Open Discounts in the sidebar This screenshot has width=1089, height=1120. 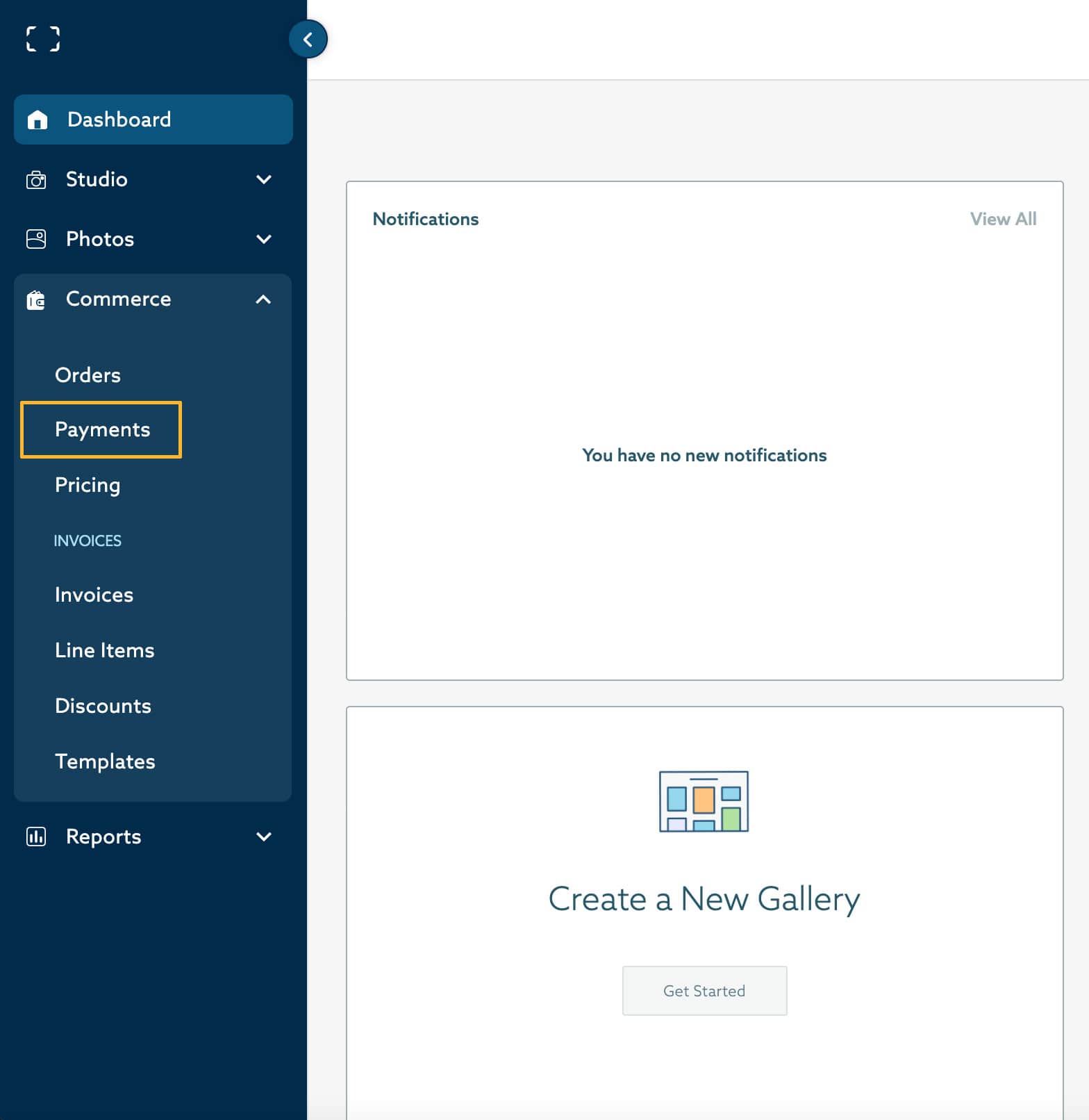coord(103,706)
